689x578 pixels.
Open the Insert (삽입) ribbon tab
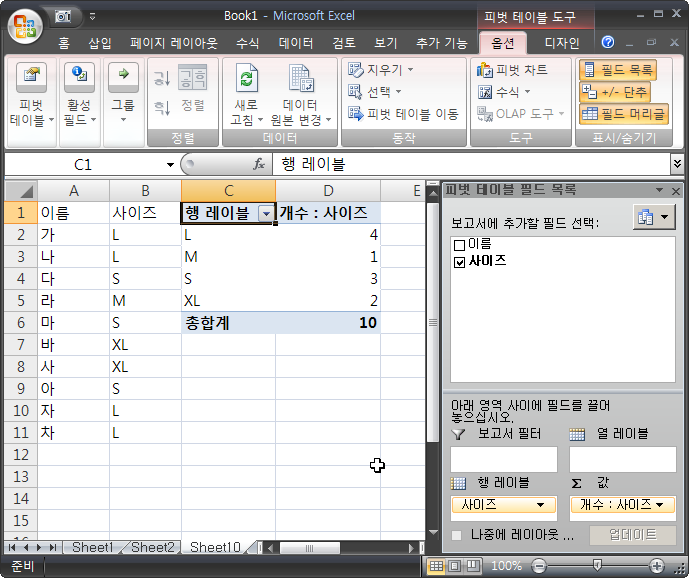click(x=100, y=43)
